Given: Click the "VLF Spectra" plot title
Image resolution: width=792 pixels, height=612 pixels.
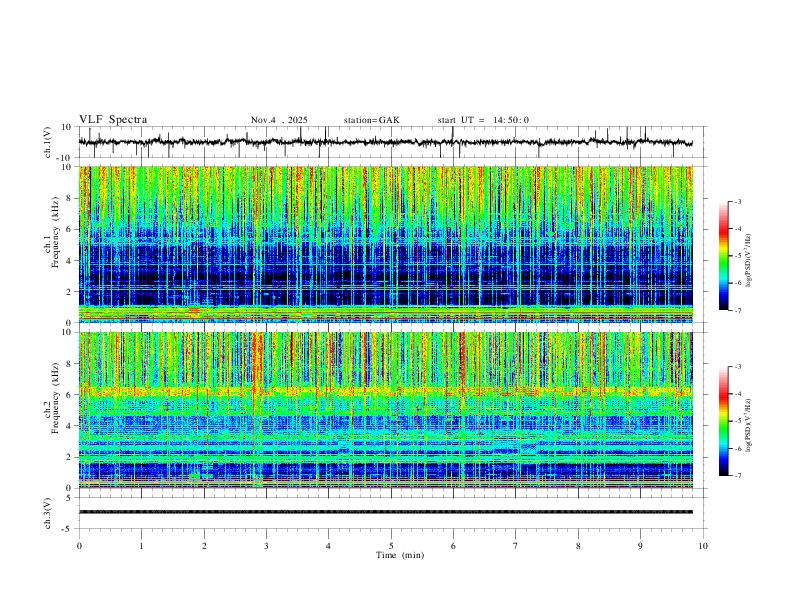Looking at the screenshot, I should point(113,120).
